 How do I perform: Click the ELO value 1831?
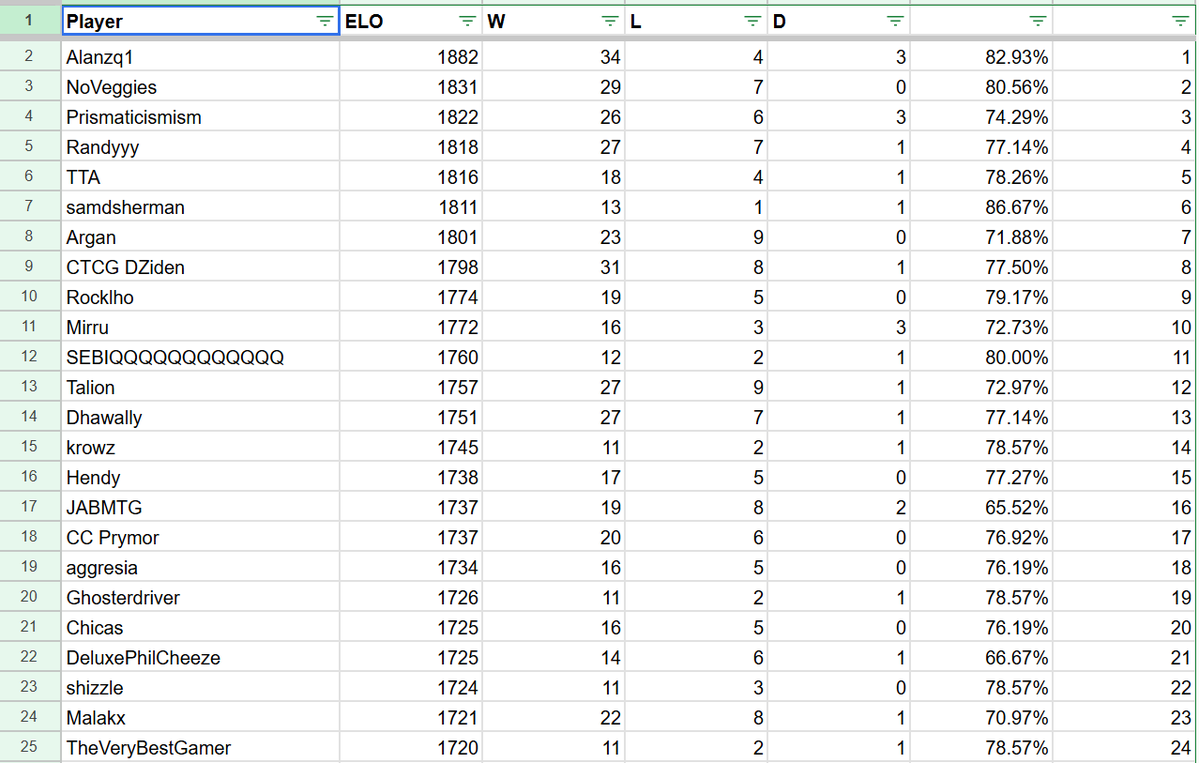tap(411, 87)
